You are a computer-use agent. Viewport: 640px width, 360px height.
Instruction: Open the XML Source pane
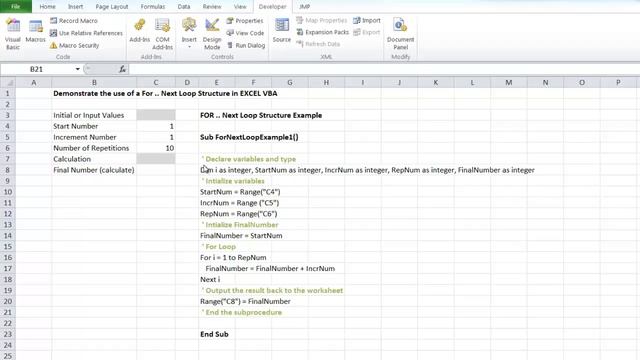point(282,31)
